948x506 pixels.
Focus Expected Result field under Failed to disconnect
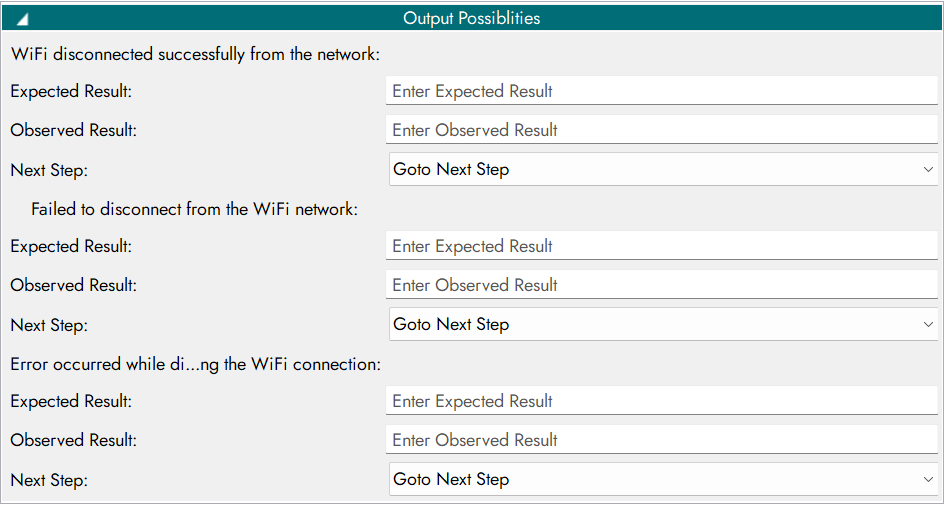pyautogui.click(x=662, y=246)
